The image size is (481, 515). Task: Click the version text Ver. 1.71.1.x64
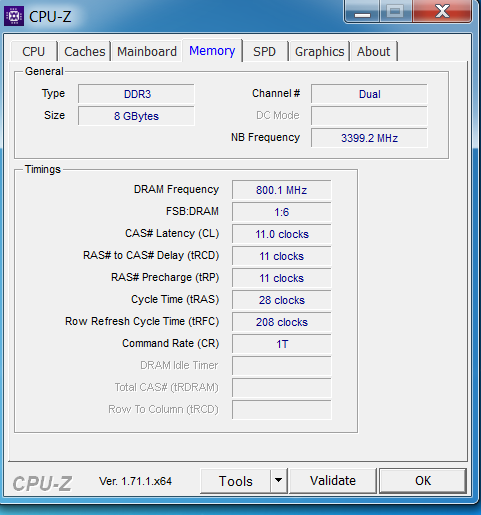(135, 481)
